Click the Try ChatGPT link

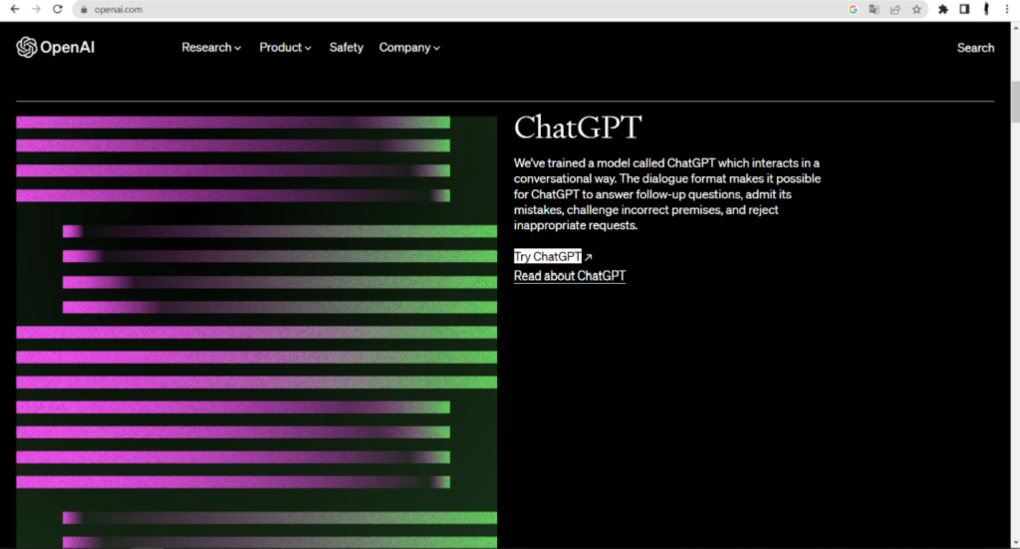[x=548, y=256]
